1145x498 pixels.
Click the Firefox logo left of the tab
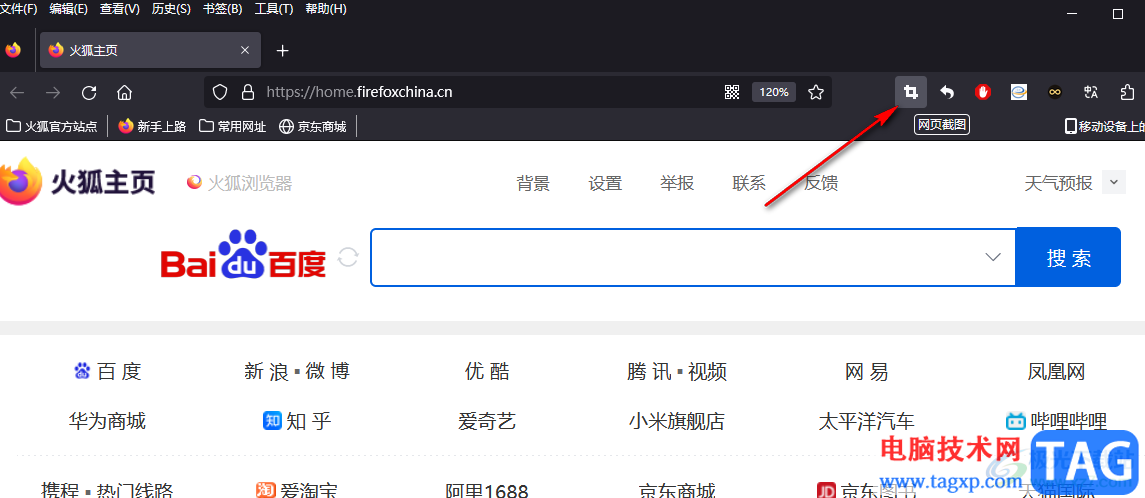coord(13,50)
